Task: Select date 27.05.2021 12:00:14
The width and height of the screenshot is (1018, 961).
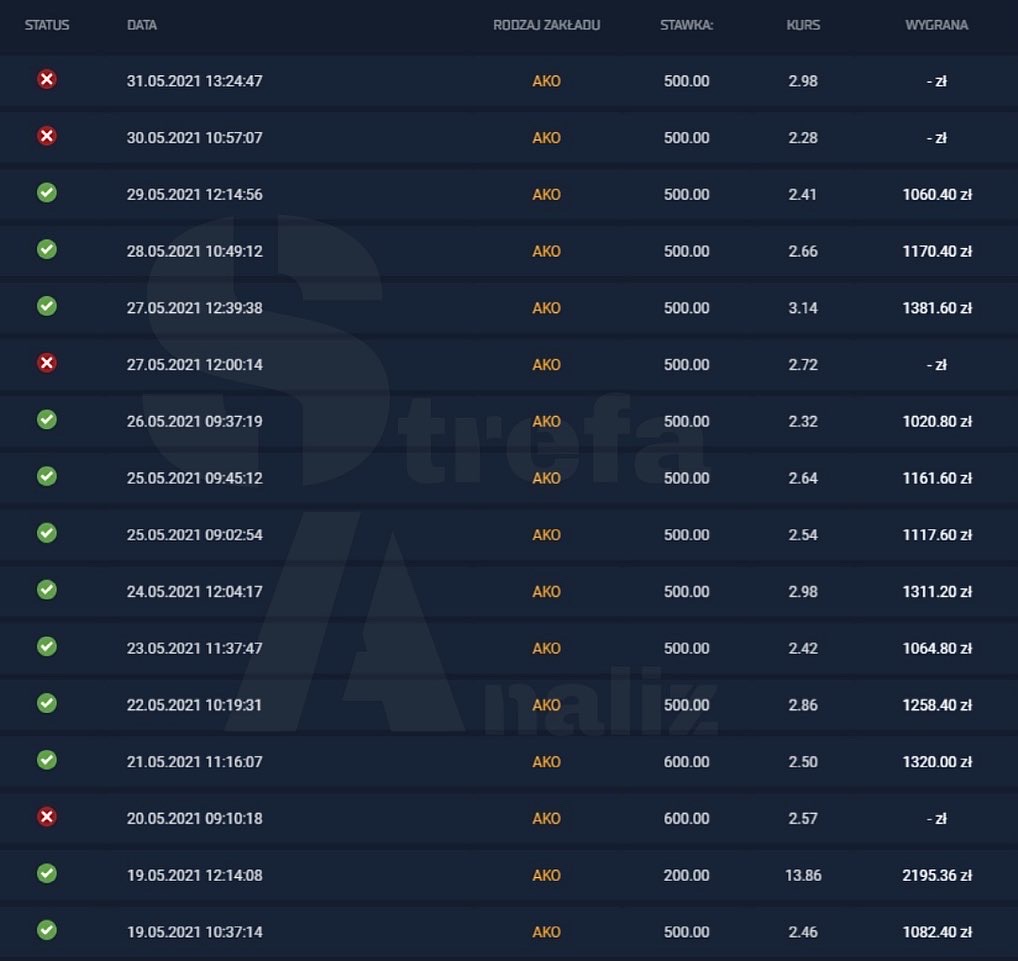Action: [195, 364]
